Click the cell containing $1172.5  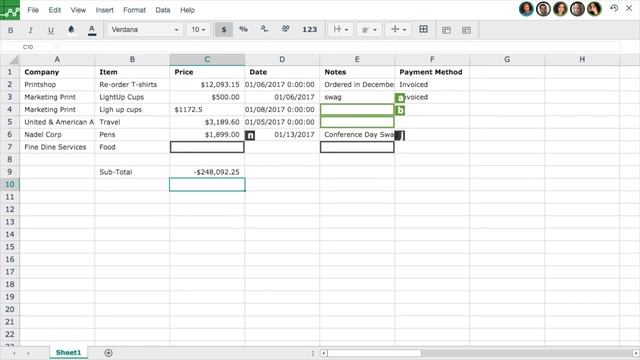[x=207, y=109]
